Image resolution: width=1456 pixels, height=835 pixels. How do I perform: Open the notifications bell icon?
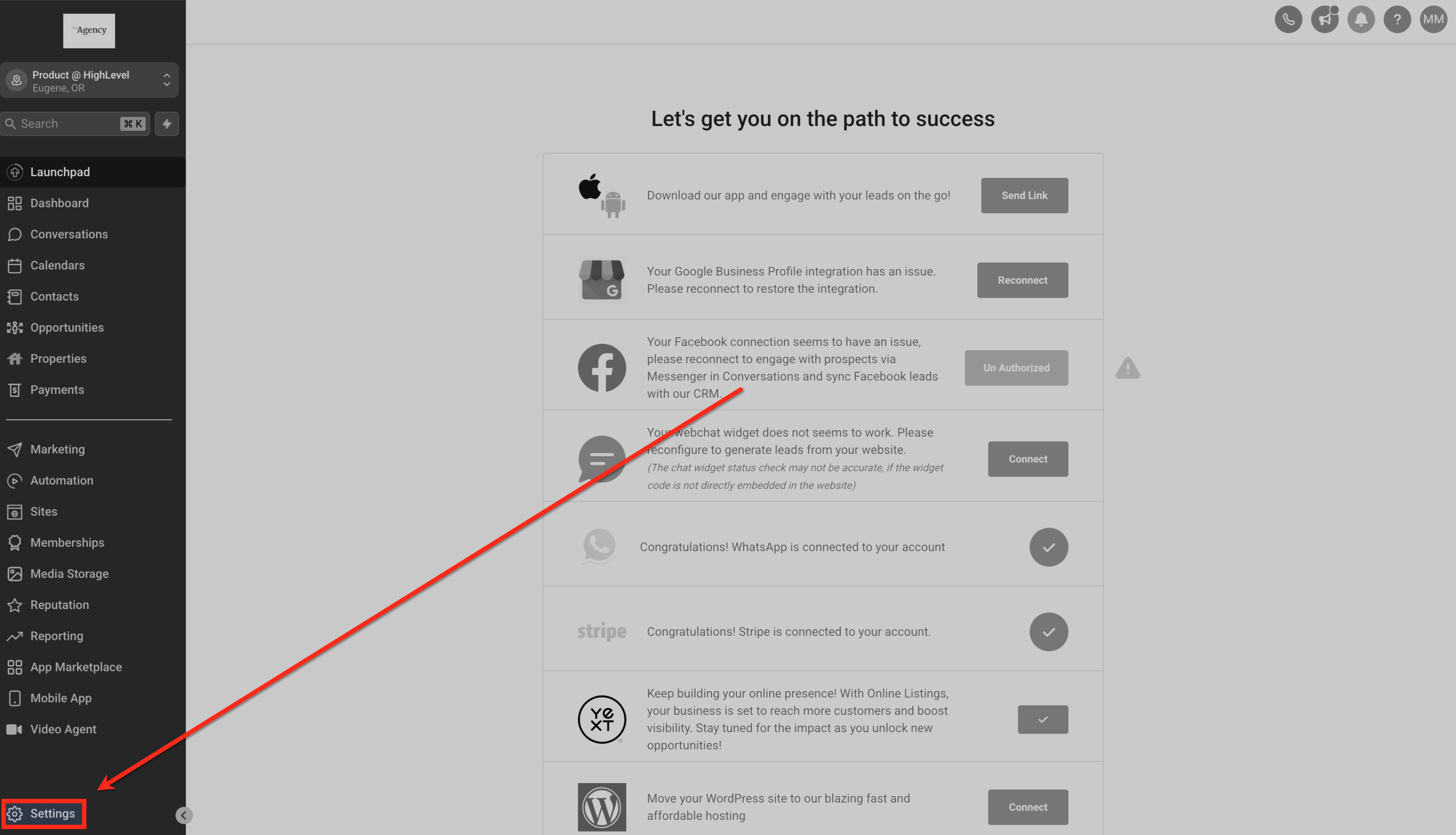tap(1361, 19)
